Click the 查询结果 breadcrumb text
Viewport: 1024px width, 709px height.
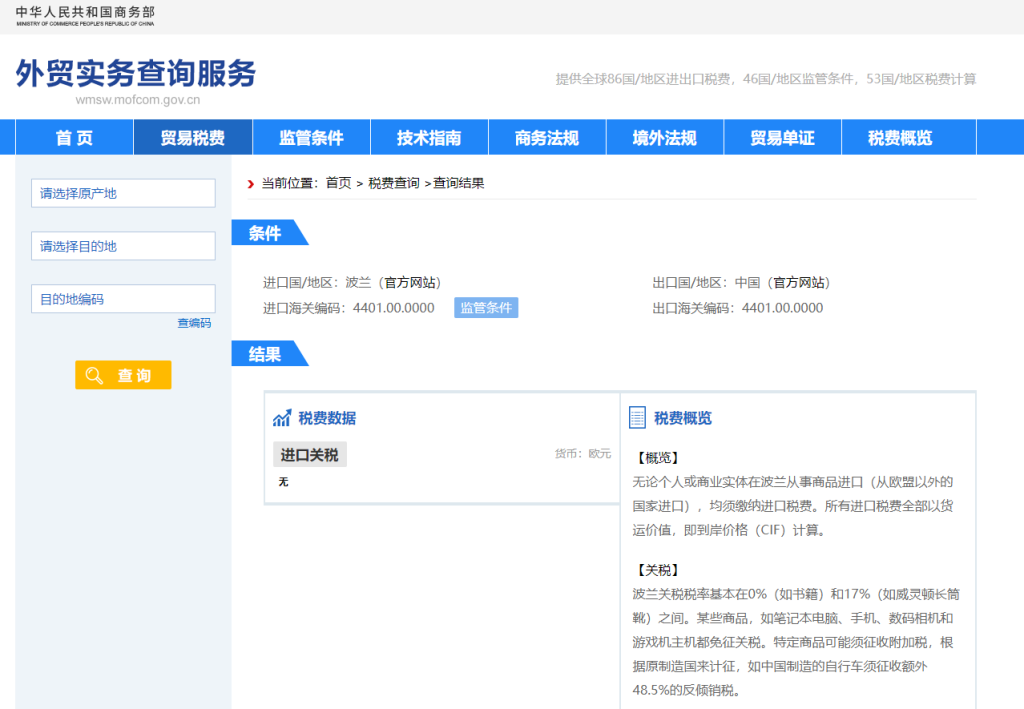pyautogui.click(x=459, y=183)
